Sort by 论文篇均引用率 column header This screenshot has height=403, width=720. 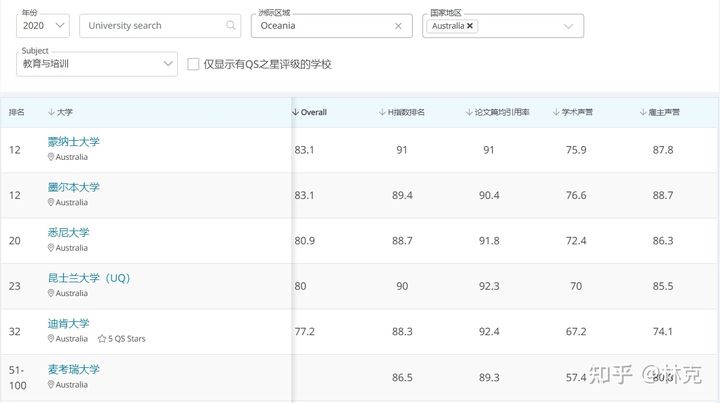(x=497, y=112)
